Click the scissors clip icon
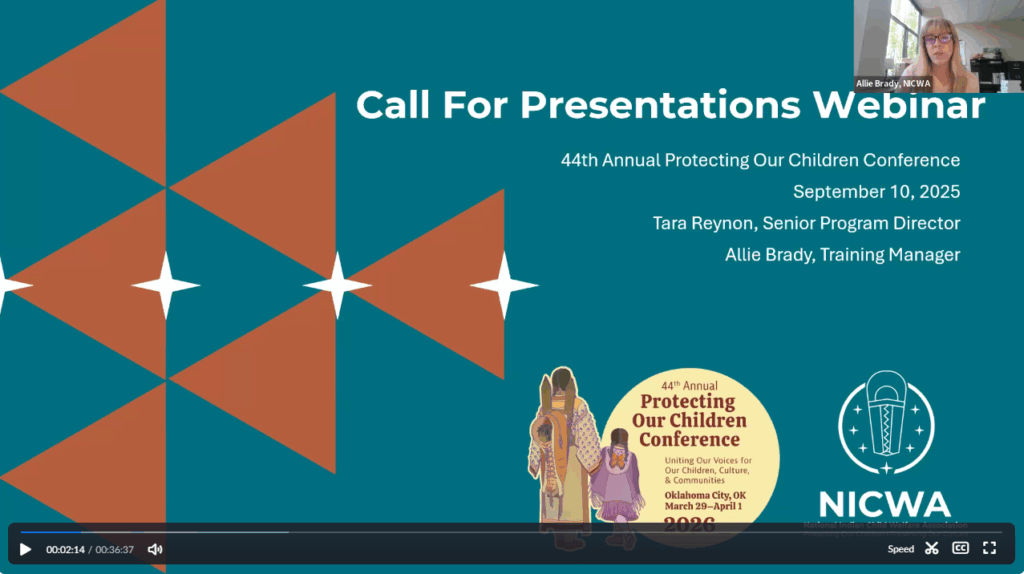 (x=932, y=549)
